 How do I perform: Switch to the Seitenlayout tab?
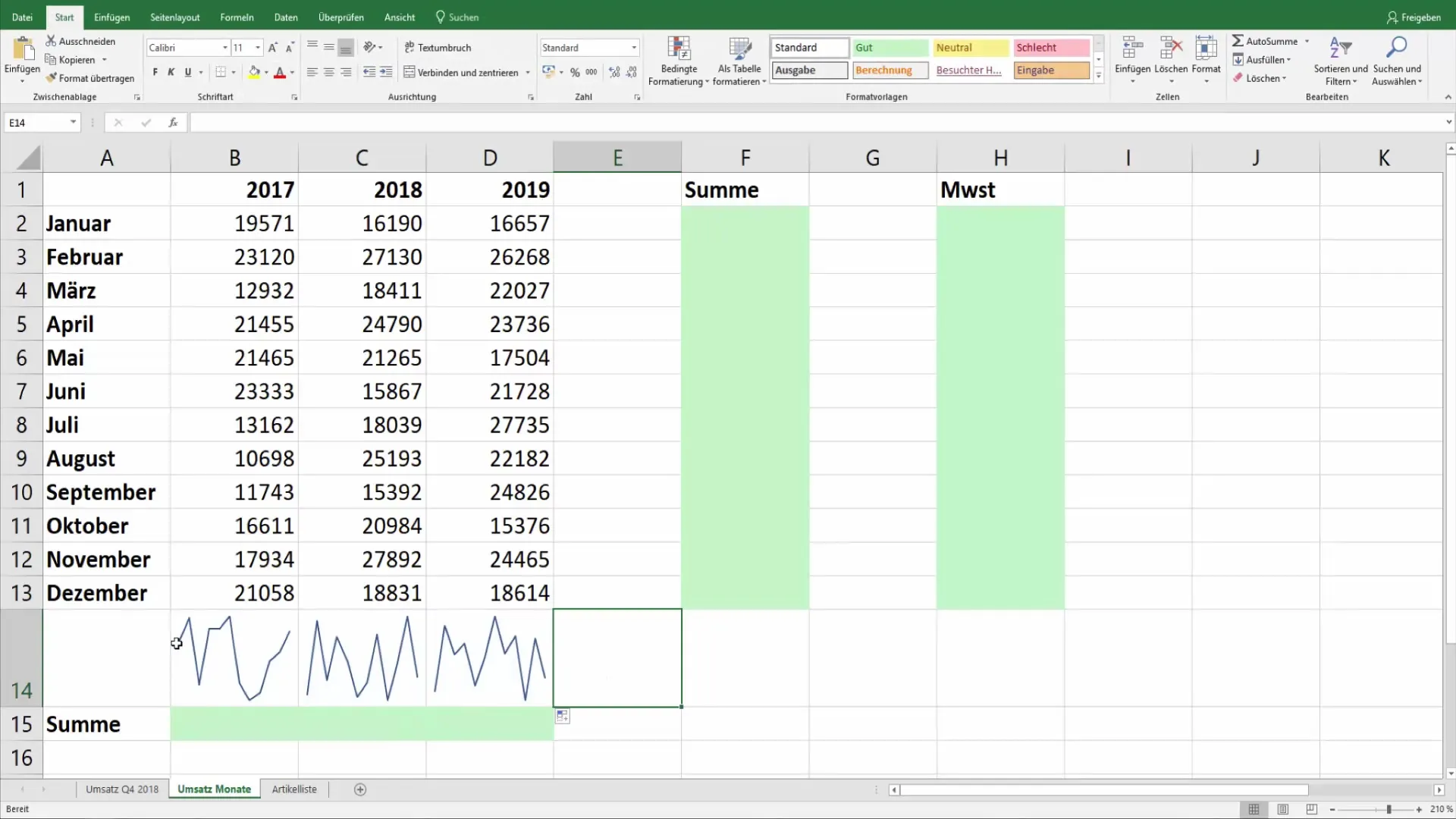(175, 17)
